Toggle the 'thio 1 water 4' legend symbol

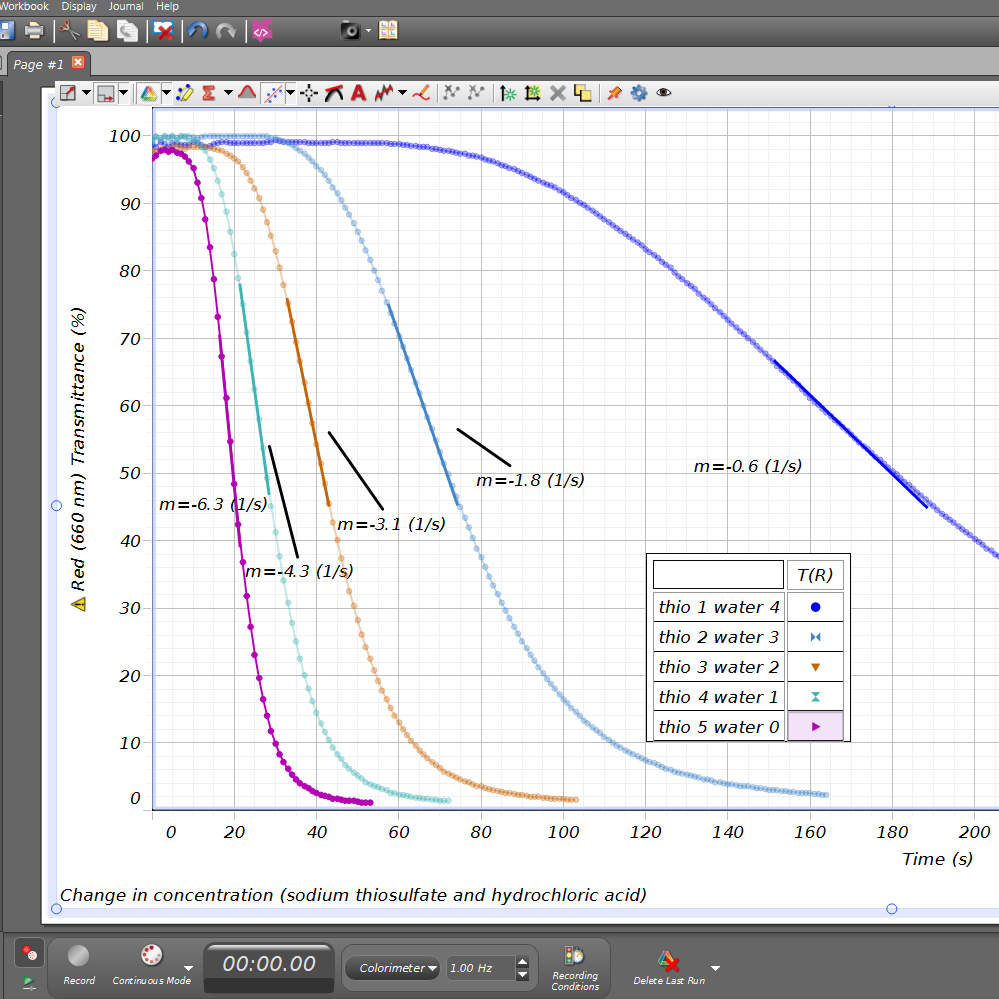coord(816,607)
